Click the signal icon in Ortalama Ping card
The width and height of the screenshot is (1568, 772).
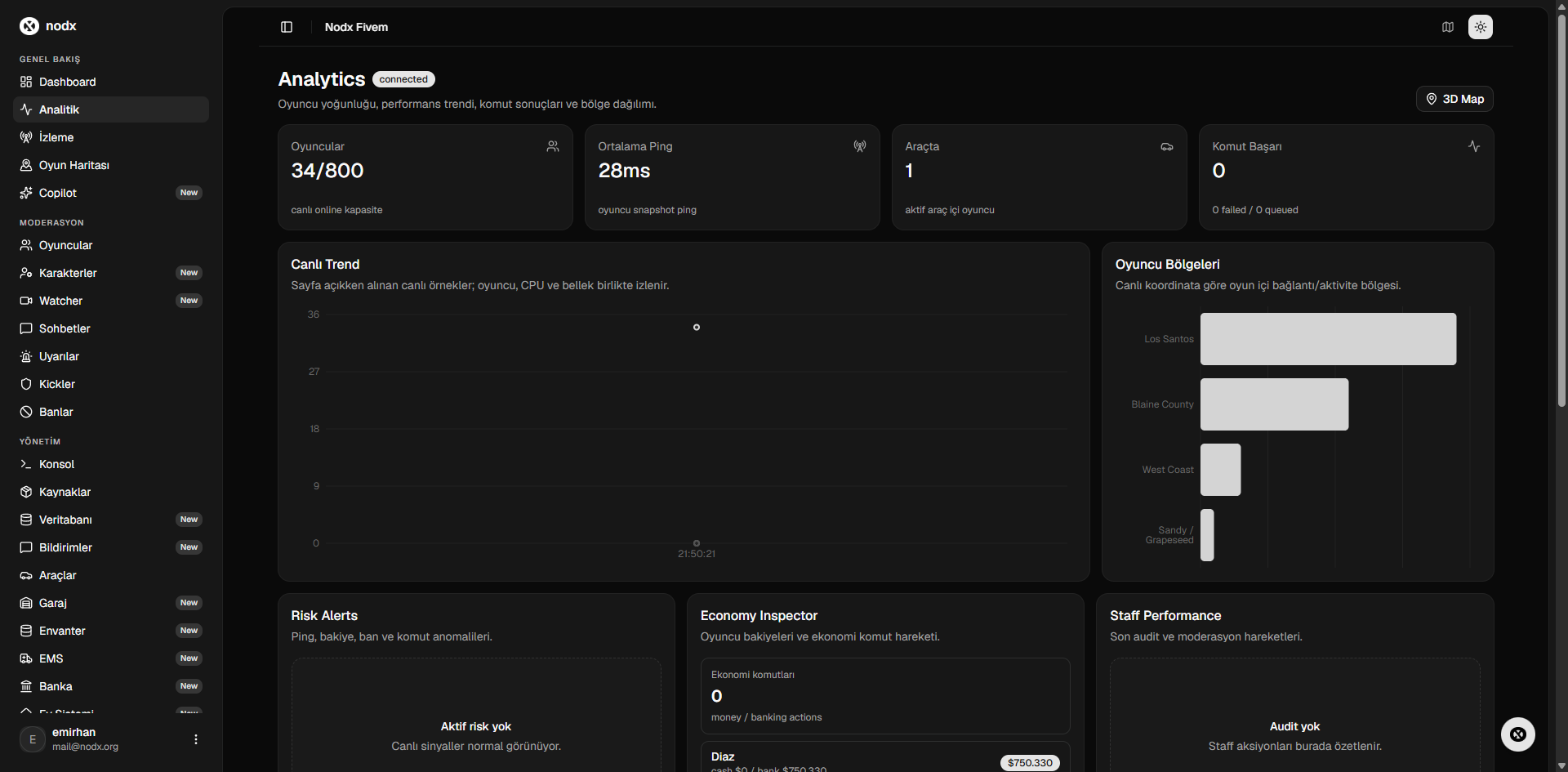tap(860, 146)
